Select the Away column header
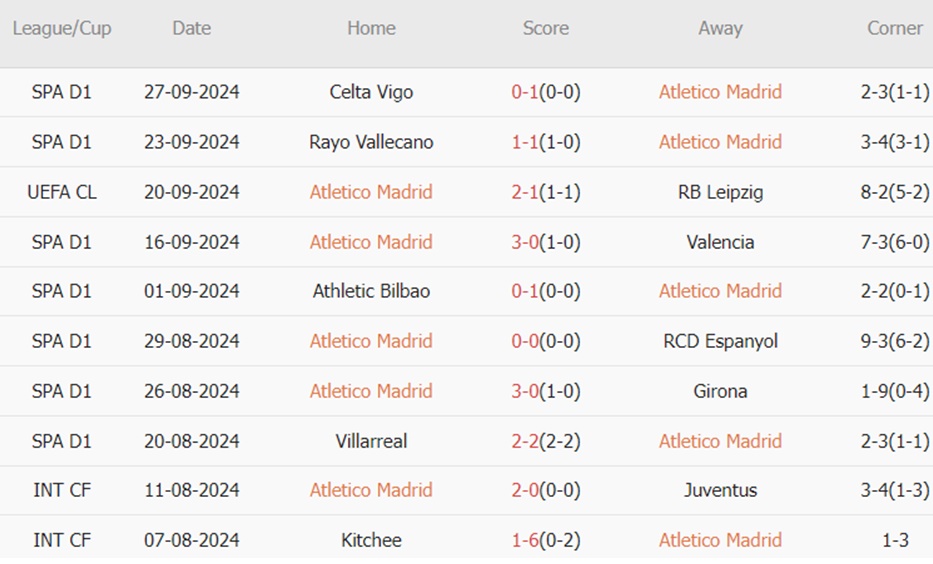Viewport: 933px width, 564px height. 720,28
